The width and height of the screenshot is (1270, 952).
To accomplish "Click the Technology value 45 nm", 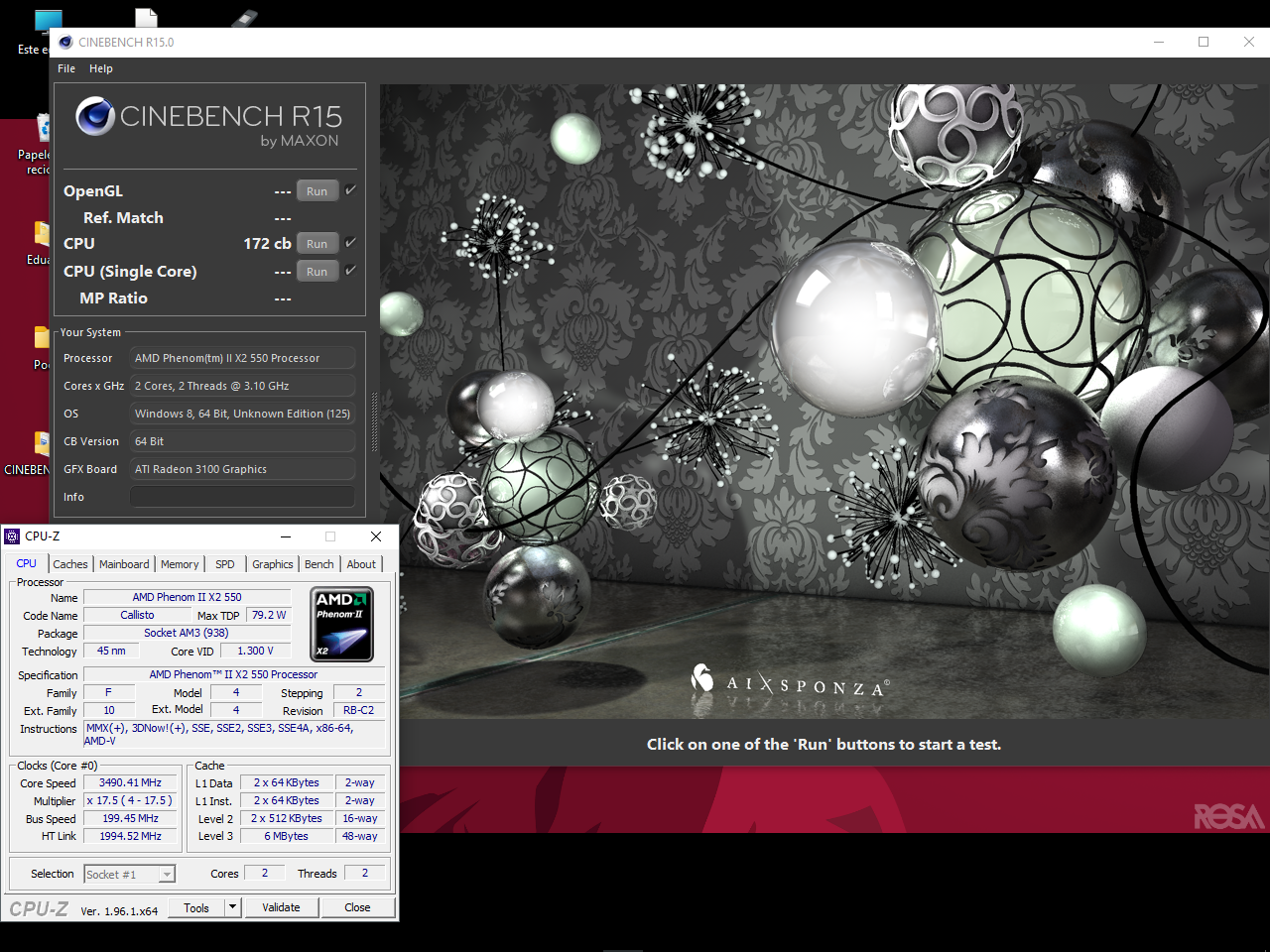I will [111, 651].
